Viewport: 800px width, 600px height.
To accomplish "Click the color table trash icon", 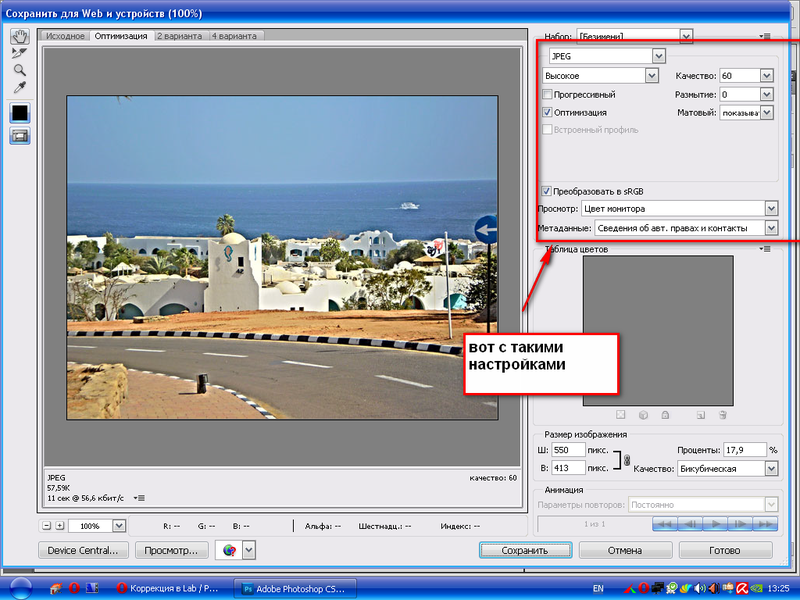I will [722, 415].
